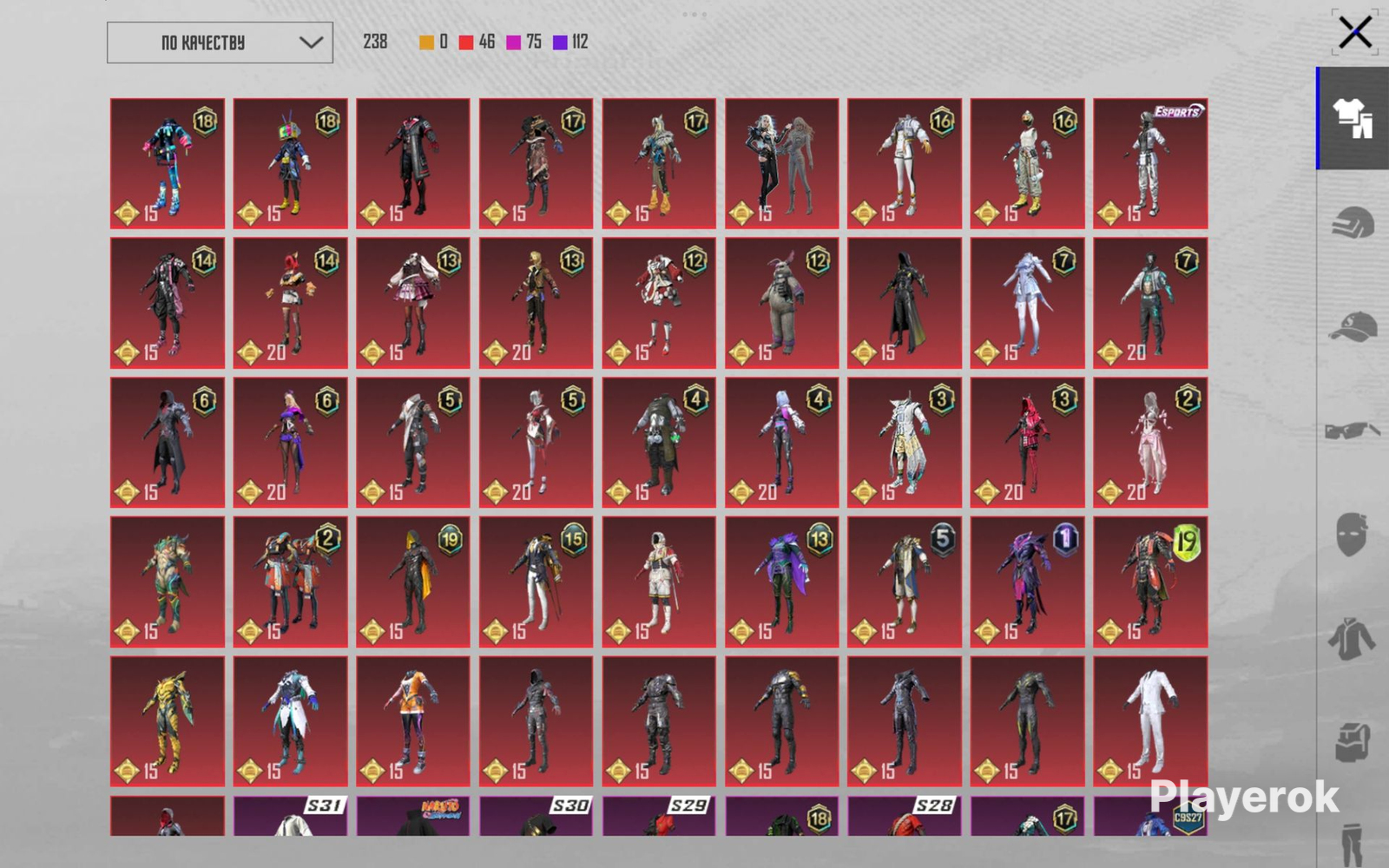Select the blonde woman two-figure outfit set
This screenshot has height=868, width=1389.
tap(782, 163)
